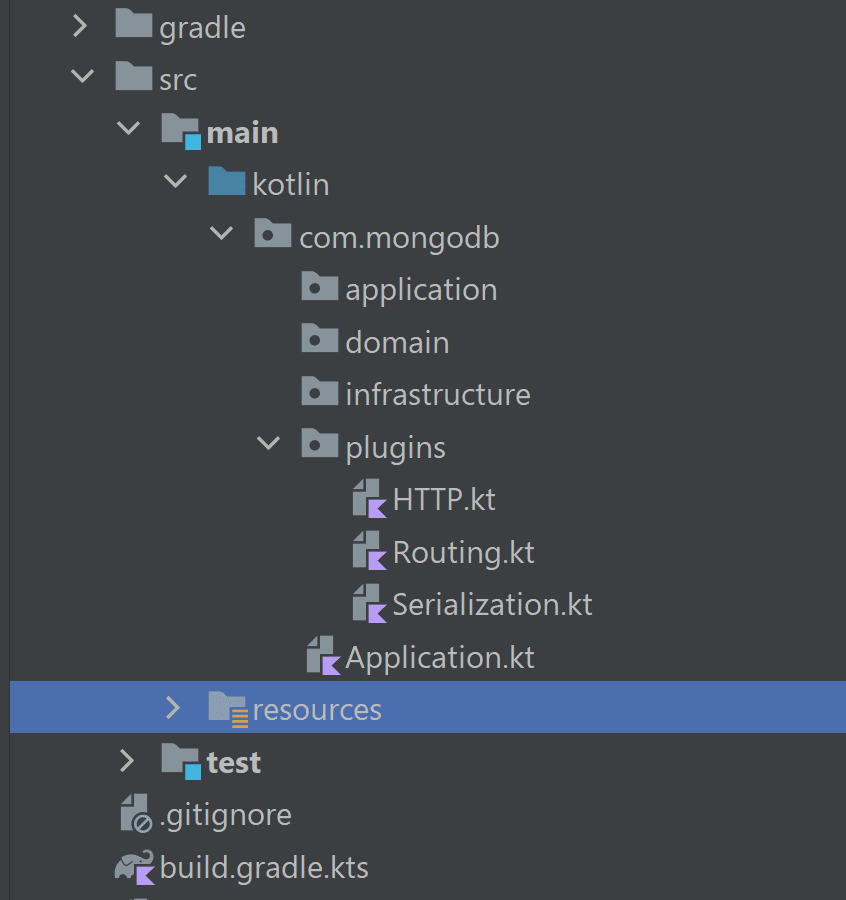This screenshot has width=846, height=900.
Task: Click the Application.kt file icon
Action: click(320, 656)
